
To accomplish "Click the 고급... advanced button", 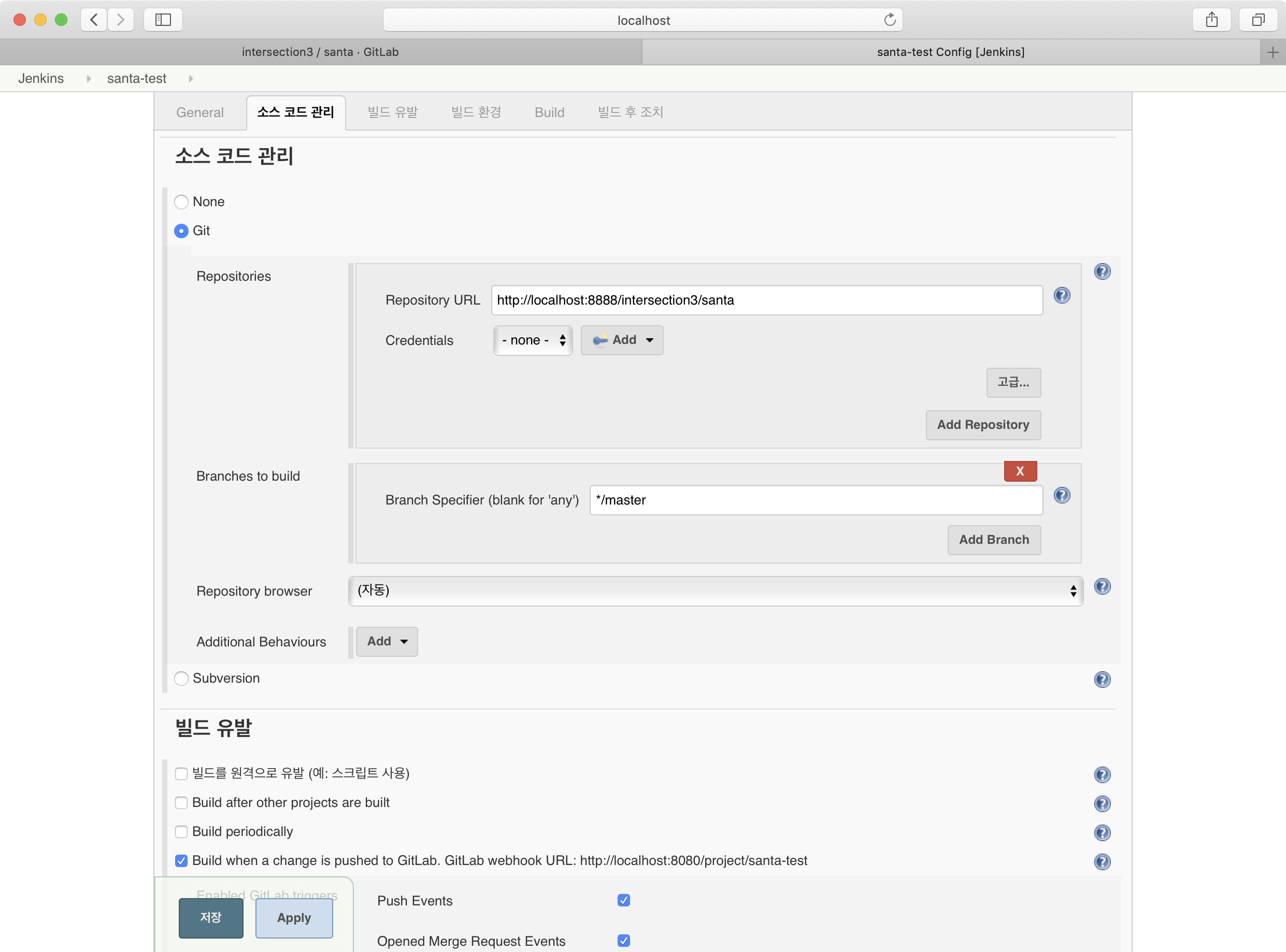I will tap(1013, 383).
